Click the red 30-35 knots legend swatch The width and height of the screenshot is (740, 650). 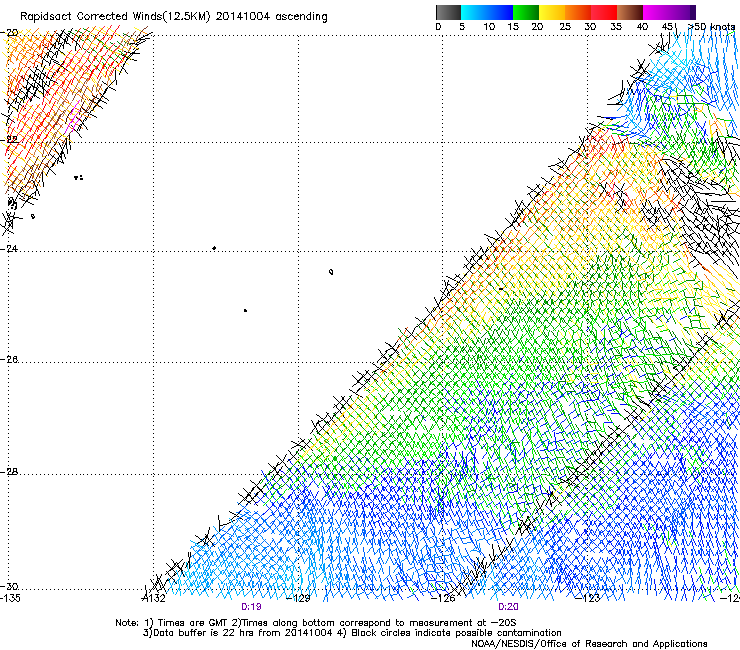(x=604, y=12)
